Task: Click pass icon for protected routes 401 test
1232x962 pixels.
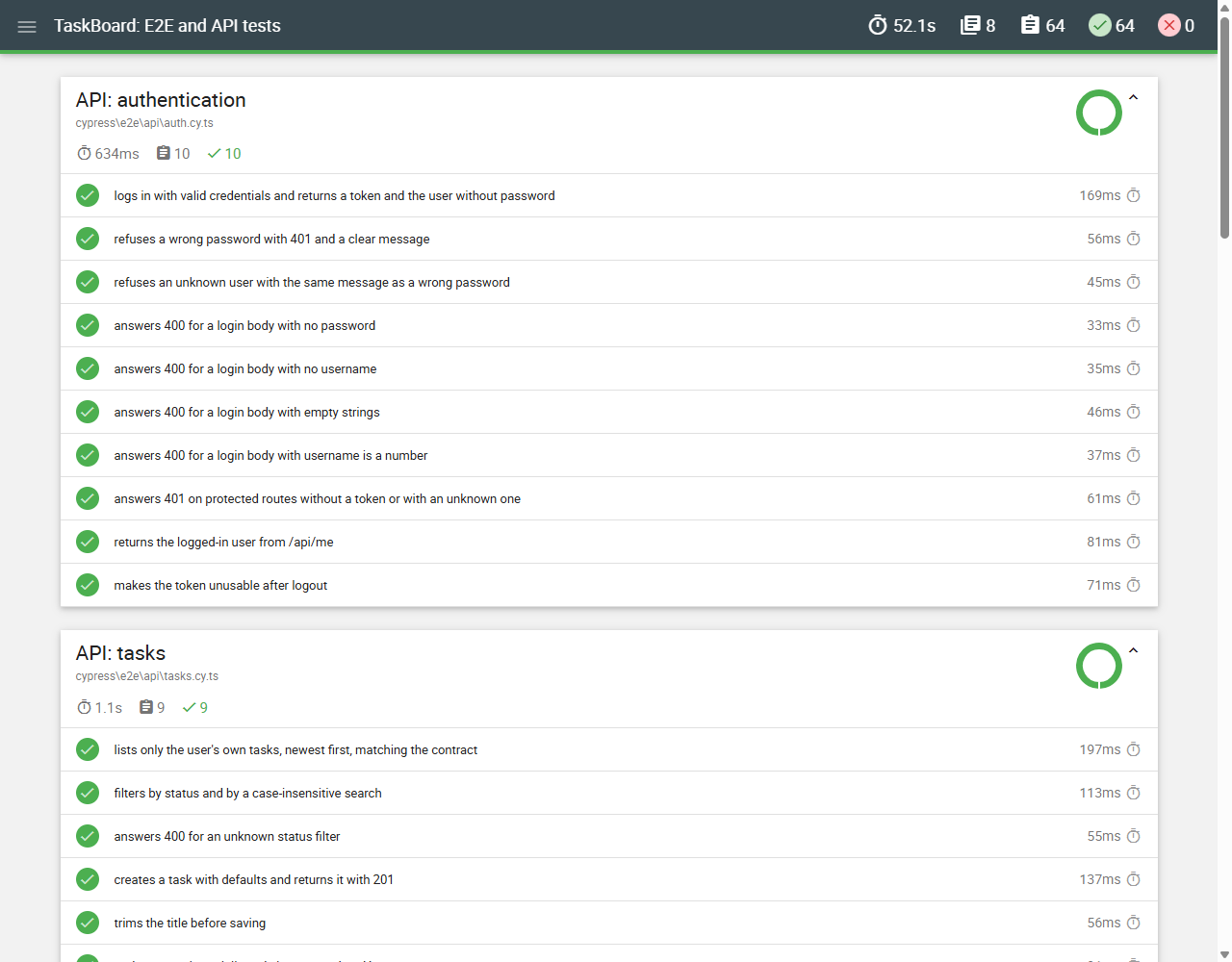Action: tap(88, 498)
